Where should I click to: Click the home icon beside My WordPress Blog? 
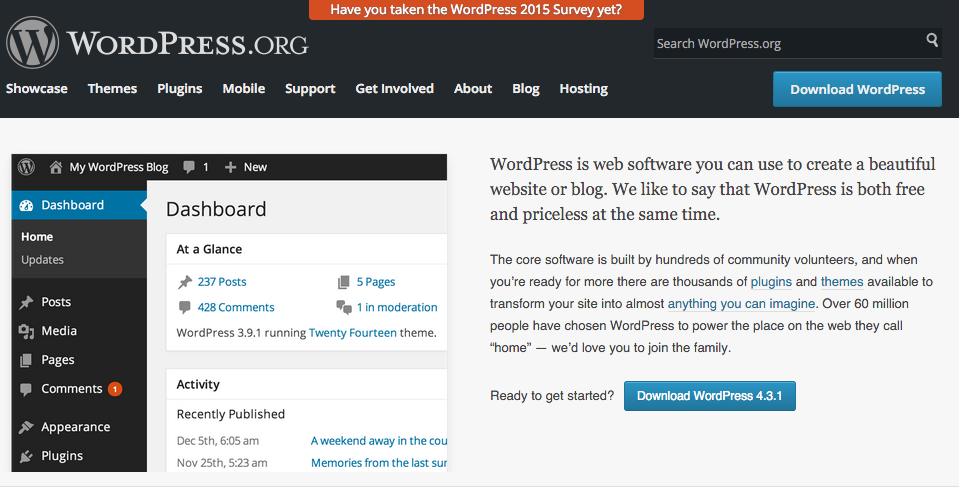click(x=56, y=167)
